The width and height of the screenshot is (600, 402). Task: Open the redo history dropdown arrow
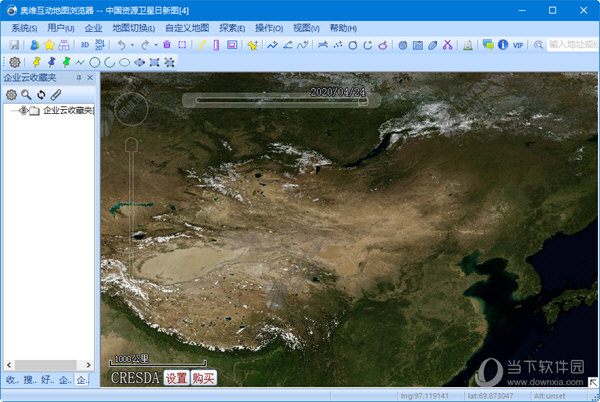[x=156, y=45]
